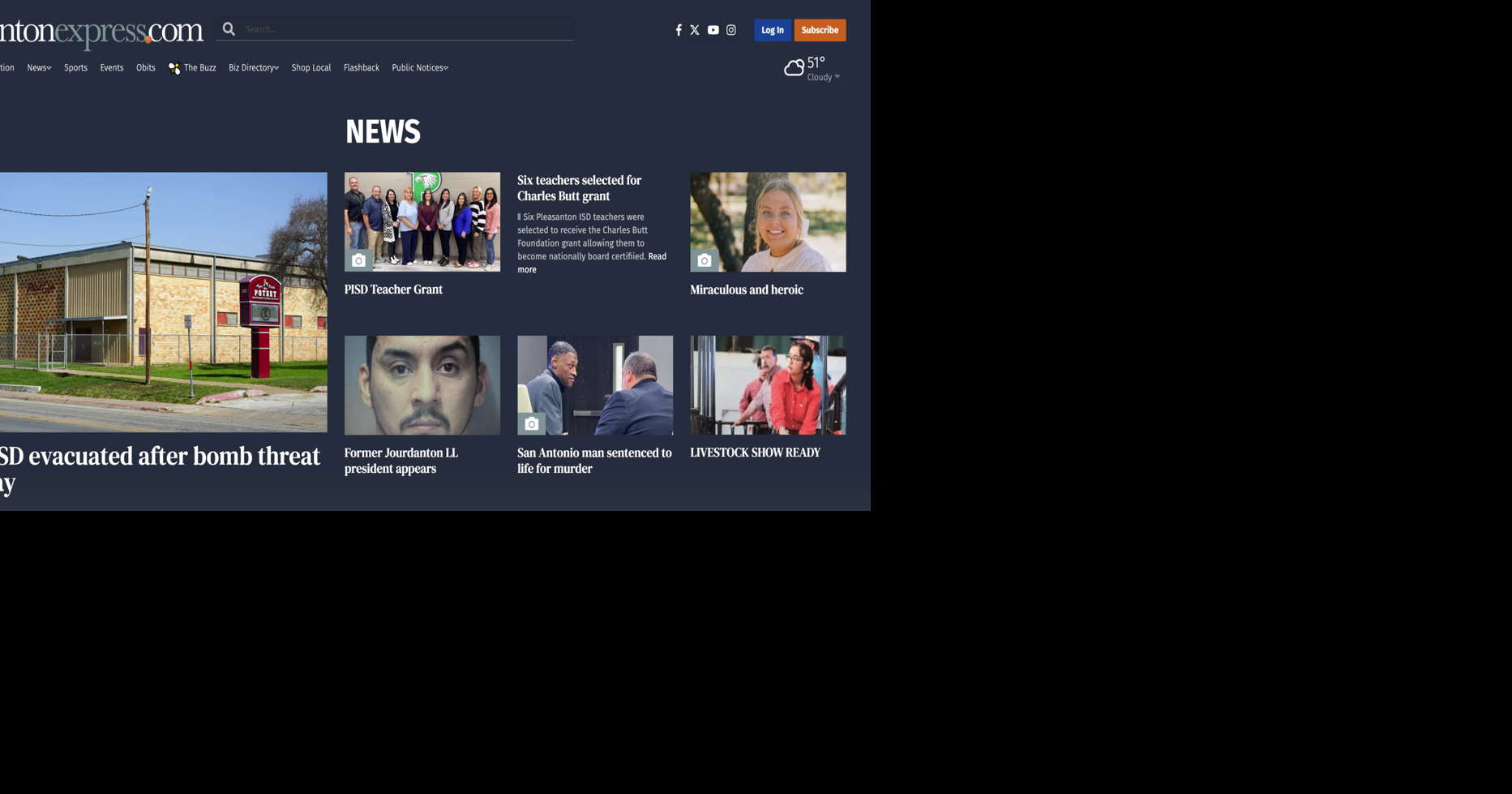The height and width of the screenshot is (794, 1512).
Task: Click the Subscribe button
Action: pos(819,30)
